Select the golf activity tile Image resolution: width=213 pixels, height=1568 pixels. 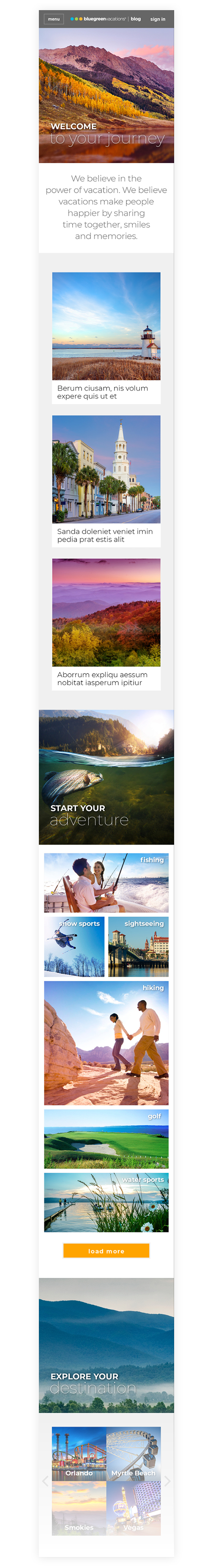106,1138
